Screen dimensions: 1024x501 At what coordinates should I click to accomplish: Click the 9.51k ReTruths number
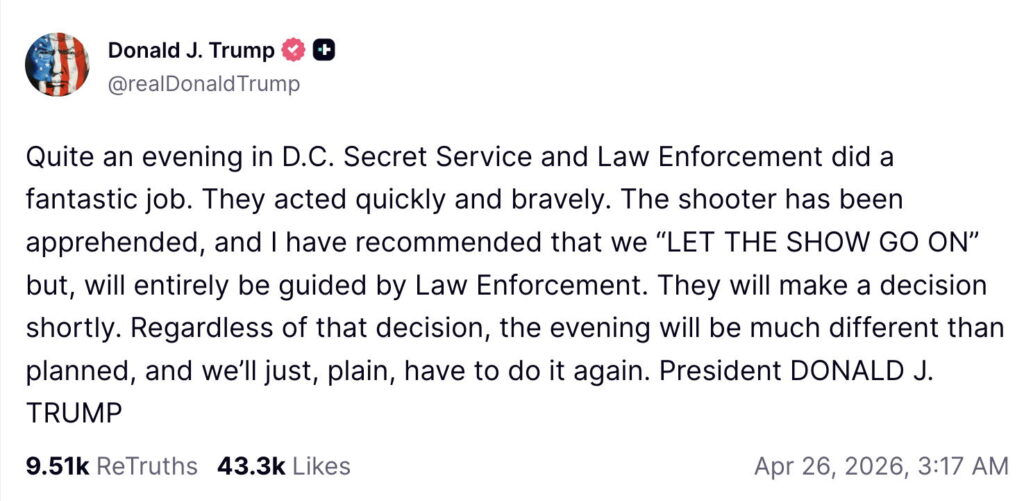(x=58, y=466)
